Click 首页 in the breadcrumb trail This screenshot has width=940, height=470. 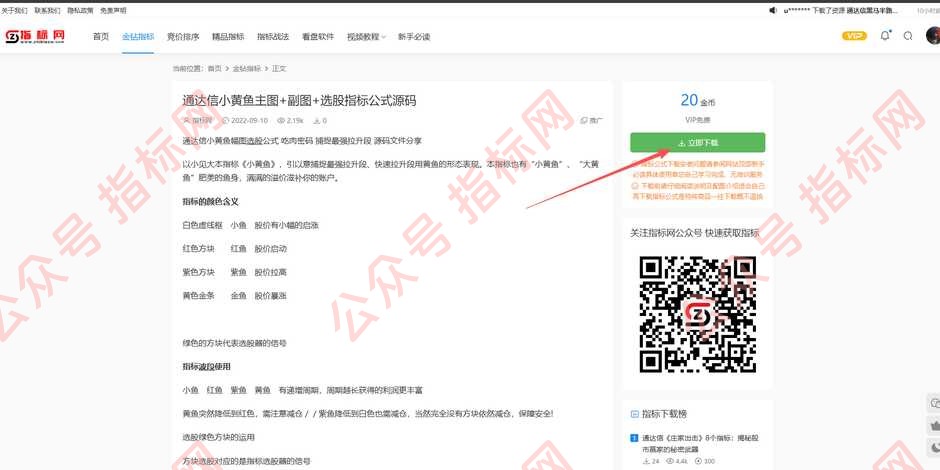coord(214,68)
